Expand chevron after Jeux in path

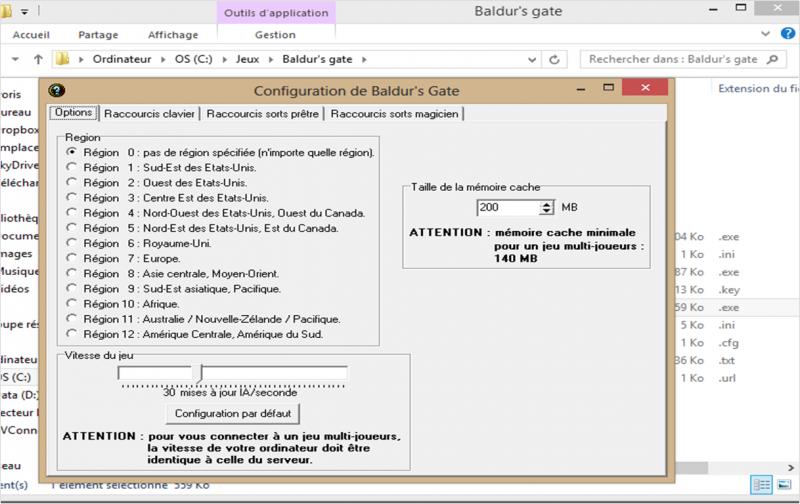point(271,60)
